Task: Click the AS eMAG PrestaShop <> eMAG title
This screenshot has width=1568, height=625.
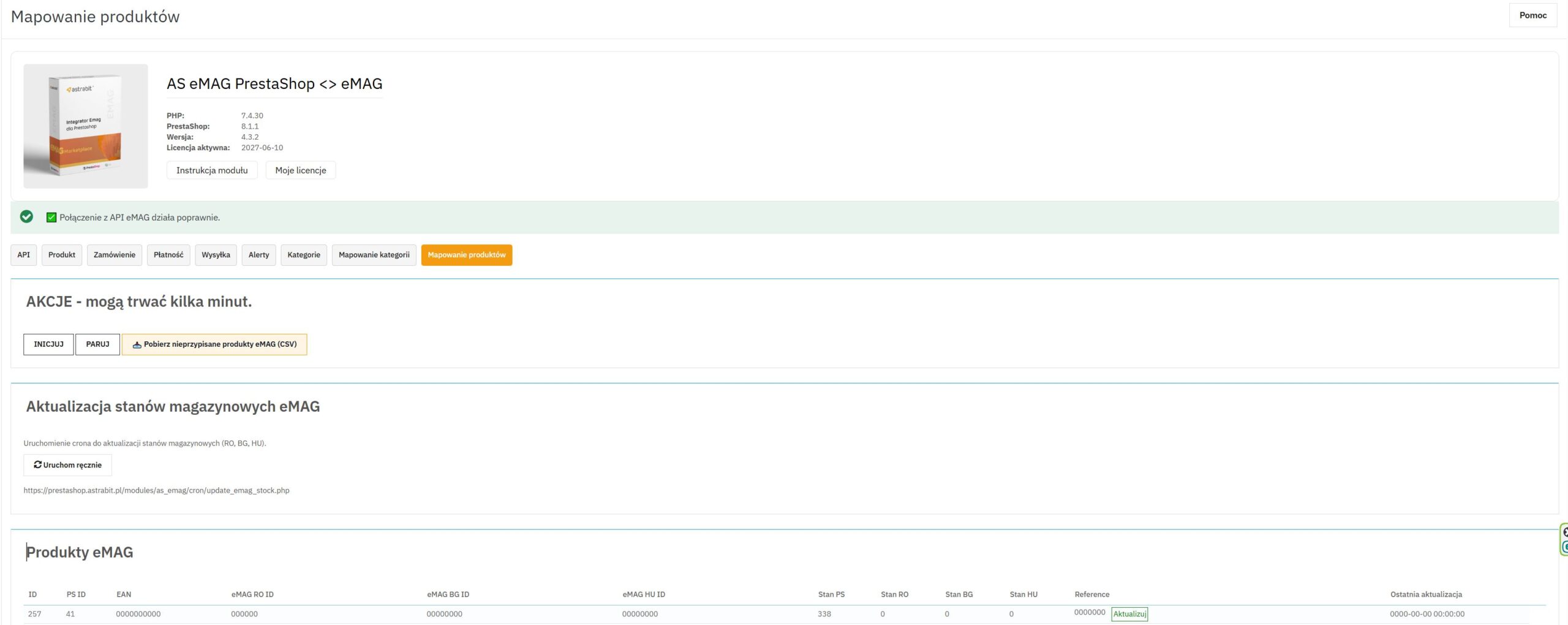Action: [x=274, y=84]
